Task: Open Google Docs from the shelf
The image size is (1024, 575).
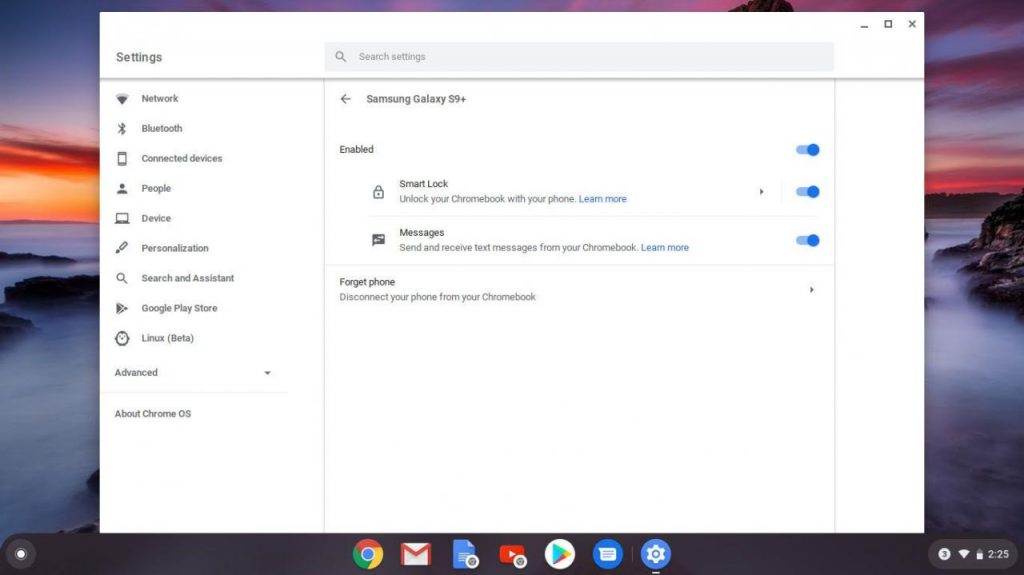Action: click(x=464, y=554)
